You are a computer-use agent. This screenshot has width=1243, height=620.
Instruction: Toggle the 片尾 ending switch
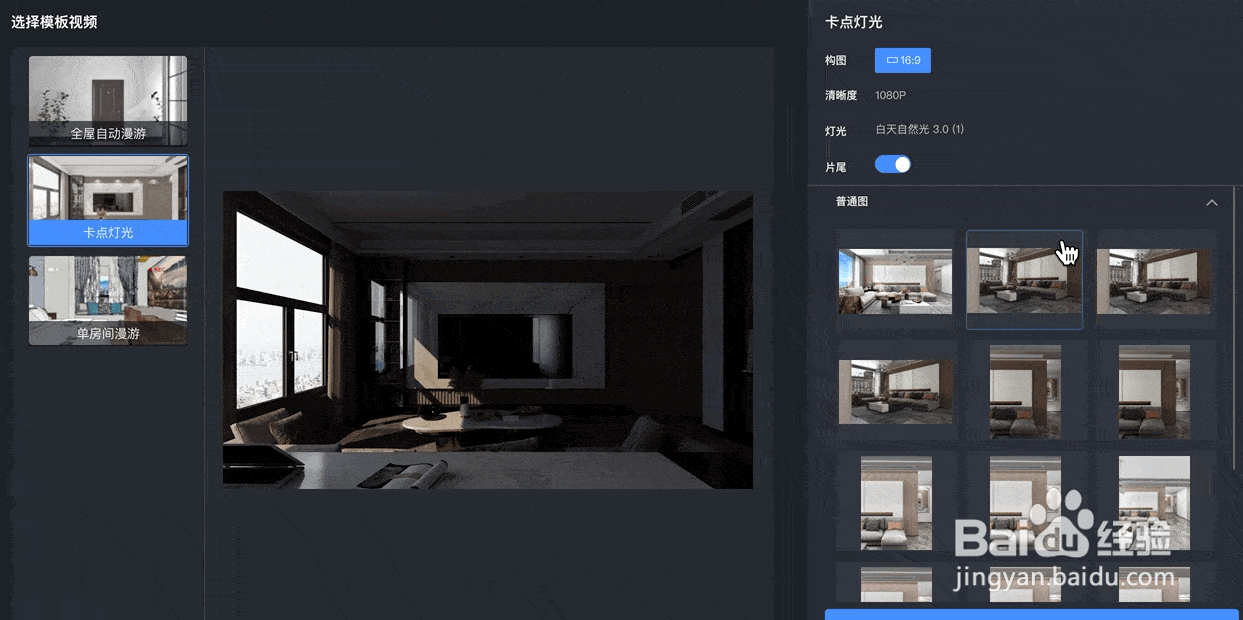tap(893, 165)
